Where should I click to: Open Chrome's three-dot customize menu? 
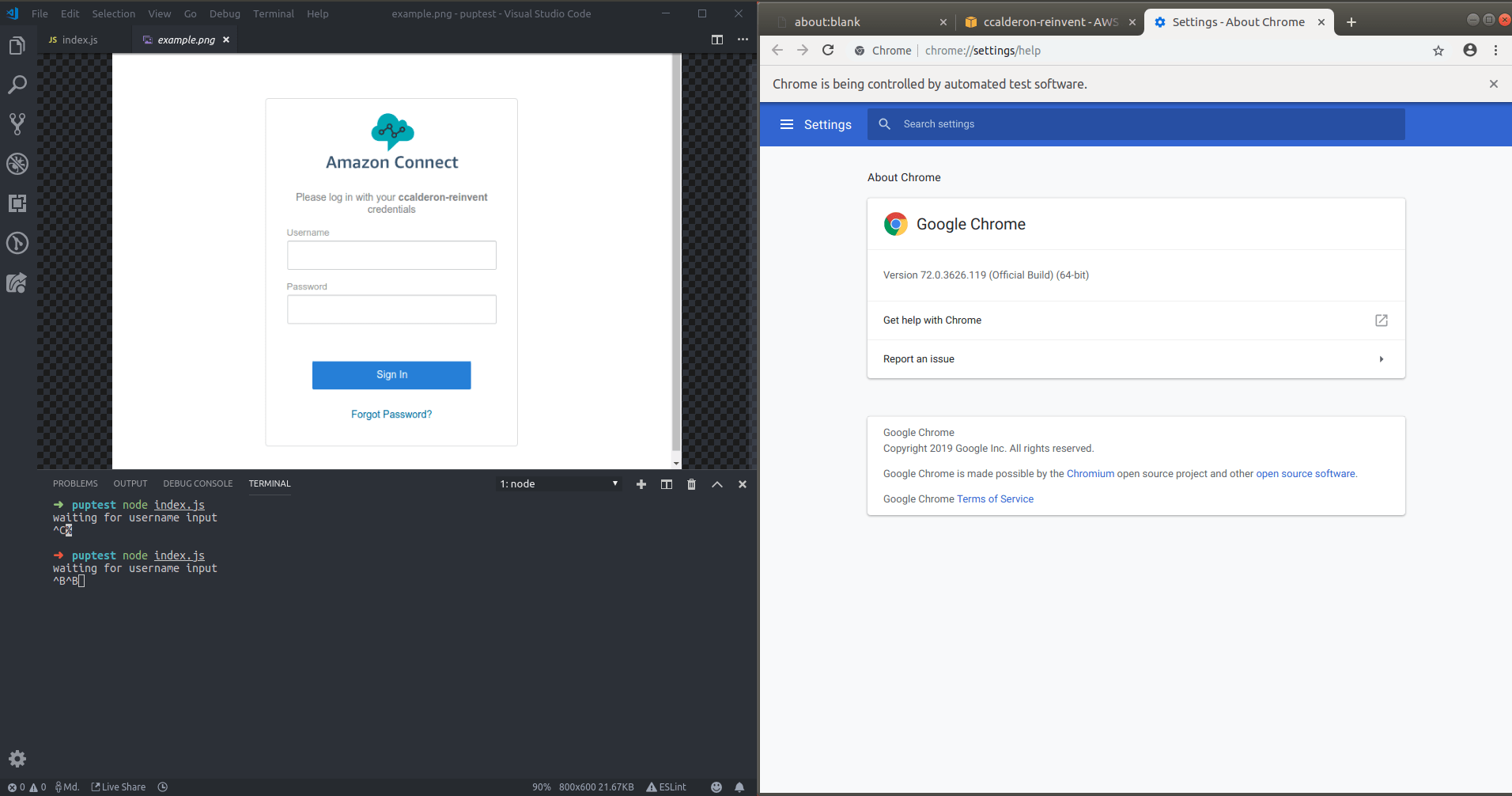click(1496, 50)
